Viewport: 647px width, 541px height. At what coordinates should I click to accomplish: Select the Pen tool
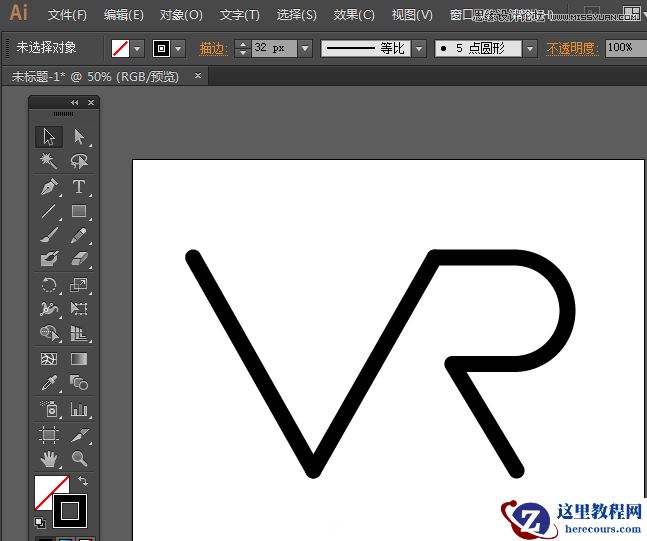tap(49, 187)
